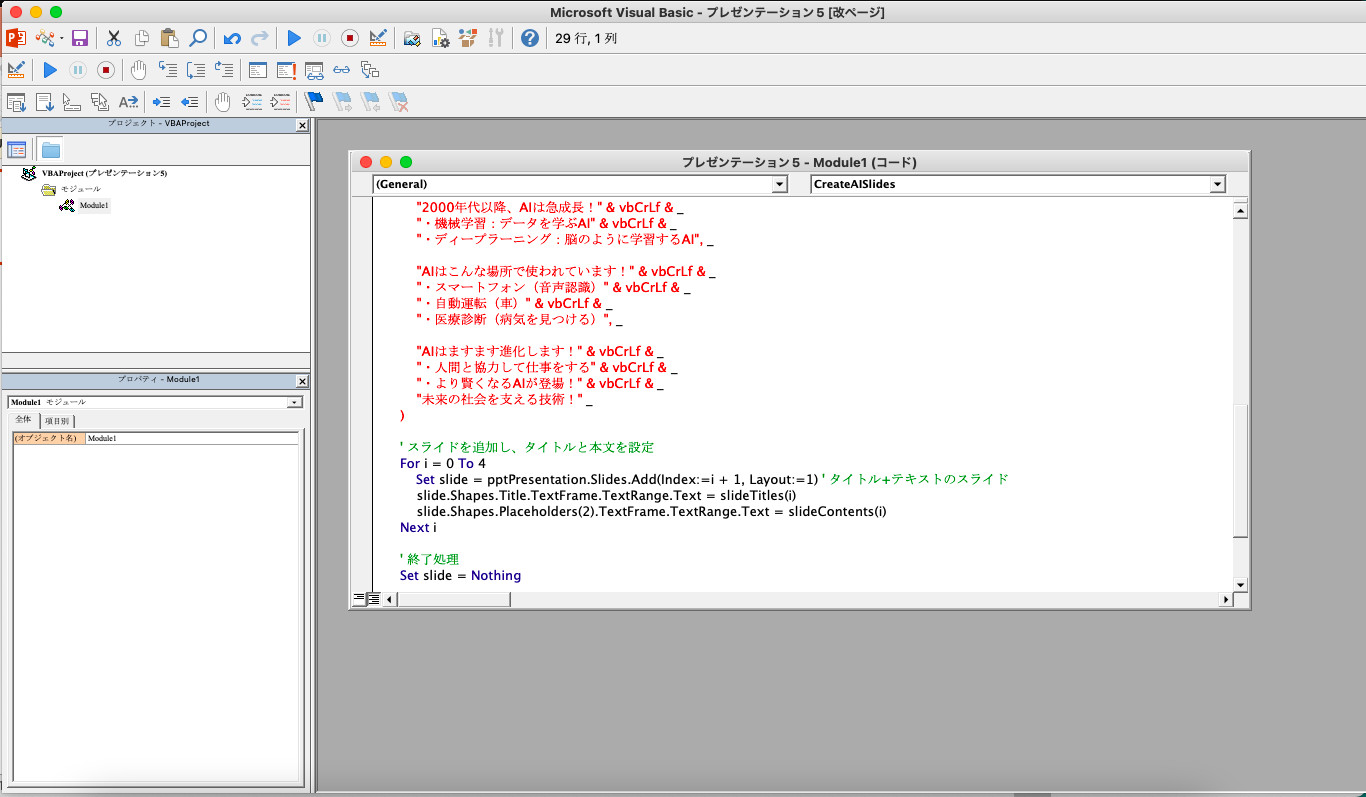Image resolution: width=1366 pixels, height=797 pixels.
Task: Click the Step Out debug icon
Action: tap(224, 70)
